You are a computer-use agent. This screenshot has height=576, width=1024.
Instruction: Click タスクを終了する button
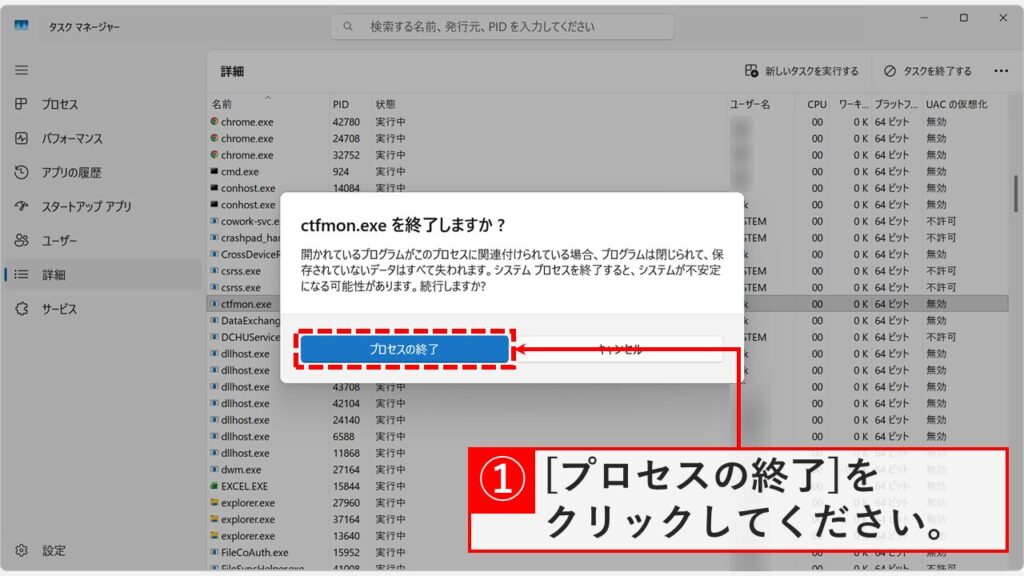[928, 71]
